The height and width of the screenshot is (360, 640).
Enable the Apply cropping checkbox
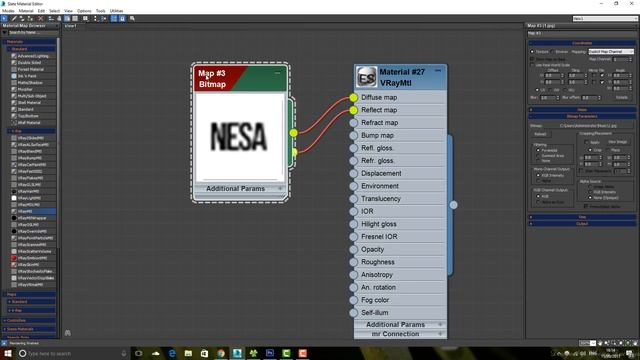click(587, 142)
